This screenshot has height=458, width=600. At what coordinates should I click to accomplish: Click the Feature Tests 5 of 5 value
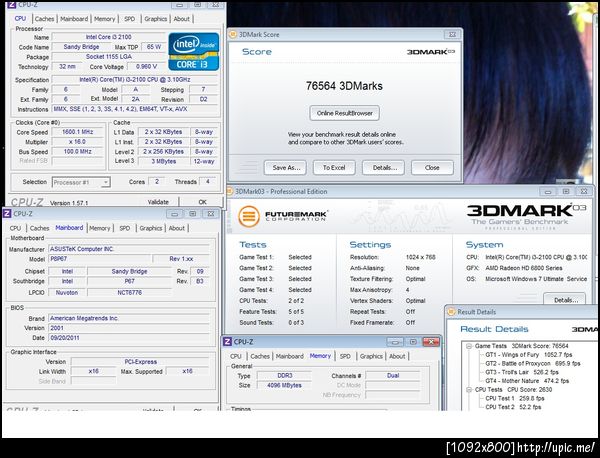(296, 312)
